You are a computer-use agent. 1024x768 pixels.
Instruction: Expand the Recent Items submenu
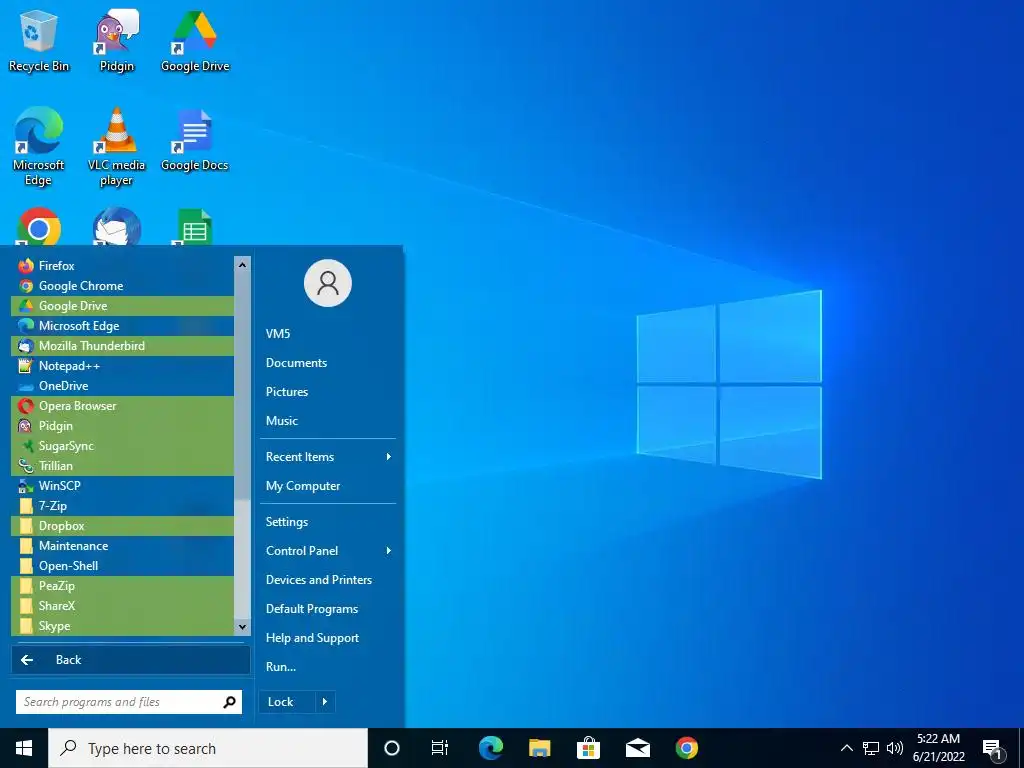coord(328,456)
